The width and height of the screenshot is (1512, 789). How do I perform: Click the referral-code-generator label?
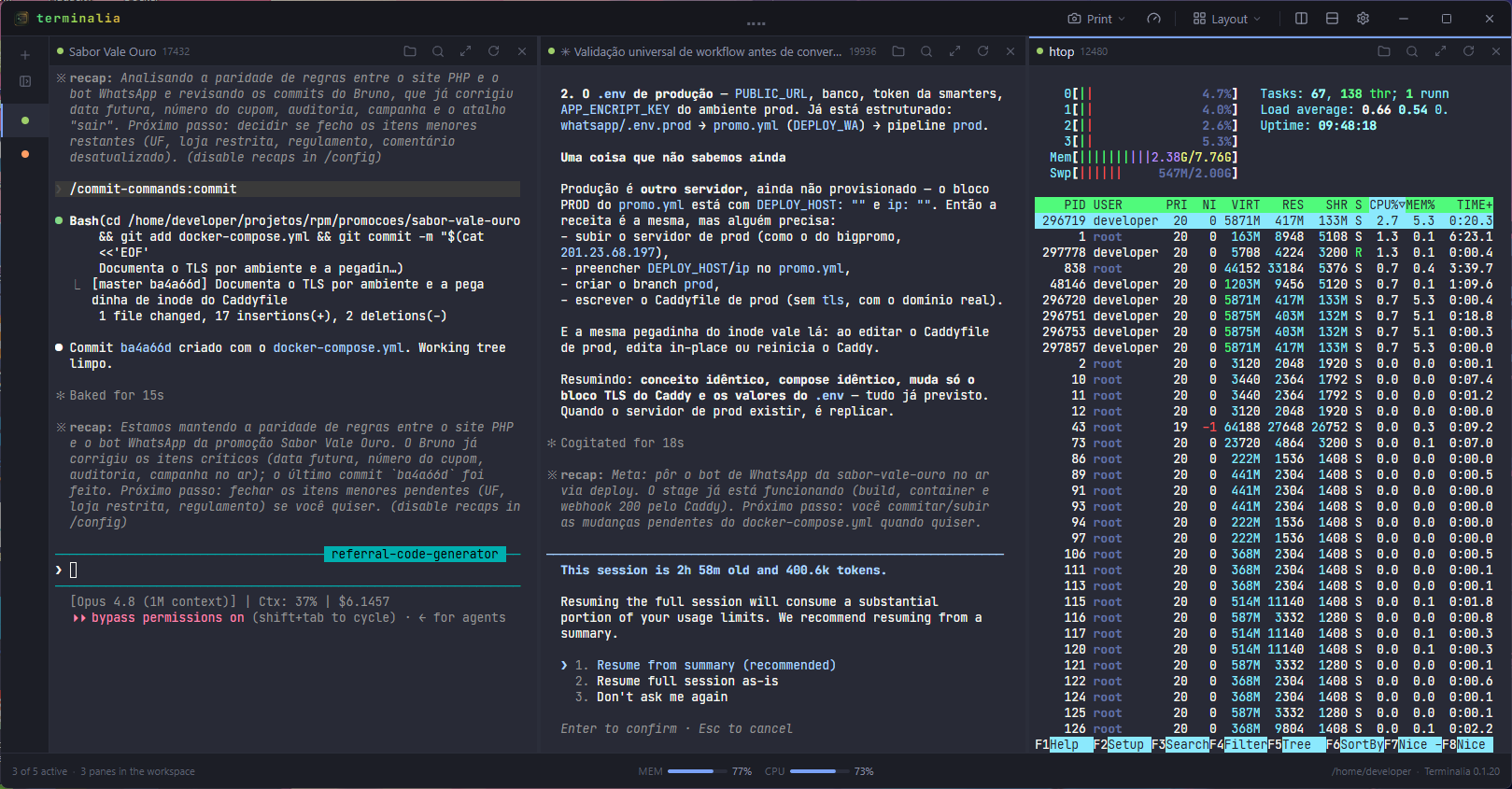tap(415, 555)
